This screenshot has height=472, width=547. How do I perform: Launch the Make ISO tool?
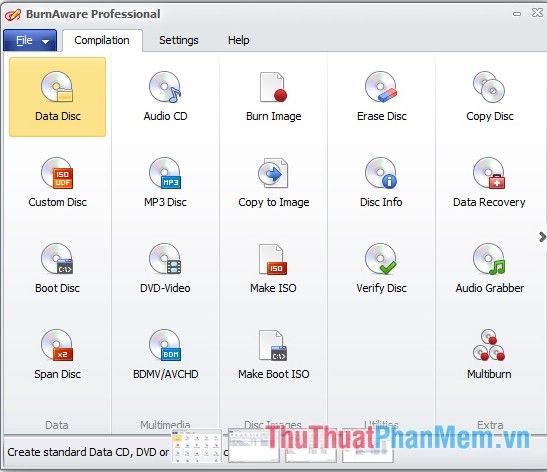coord(274,269)
